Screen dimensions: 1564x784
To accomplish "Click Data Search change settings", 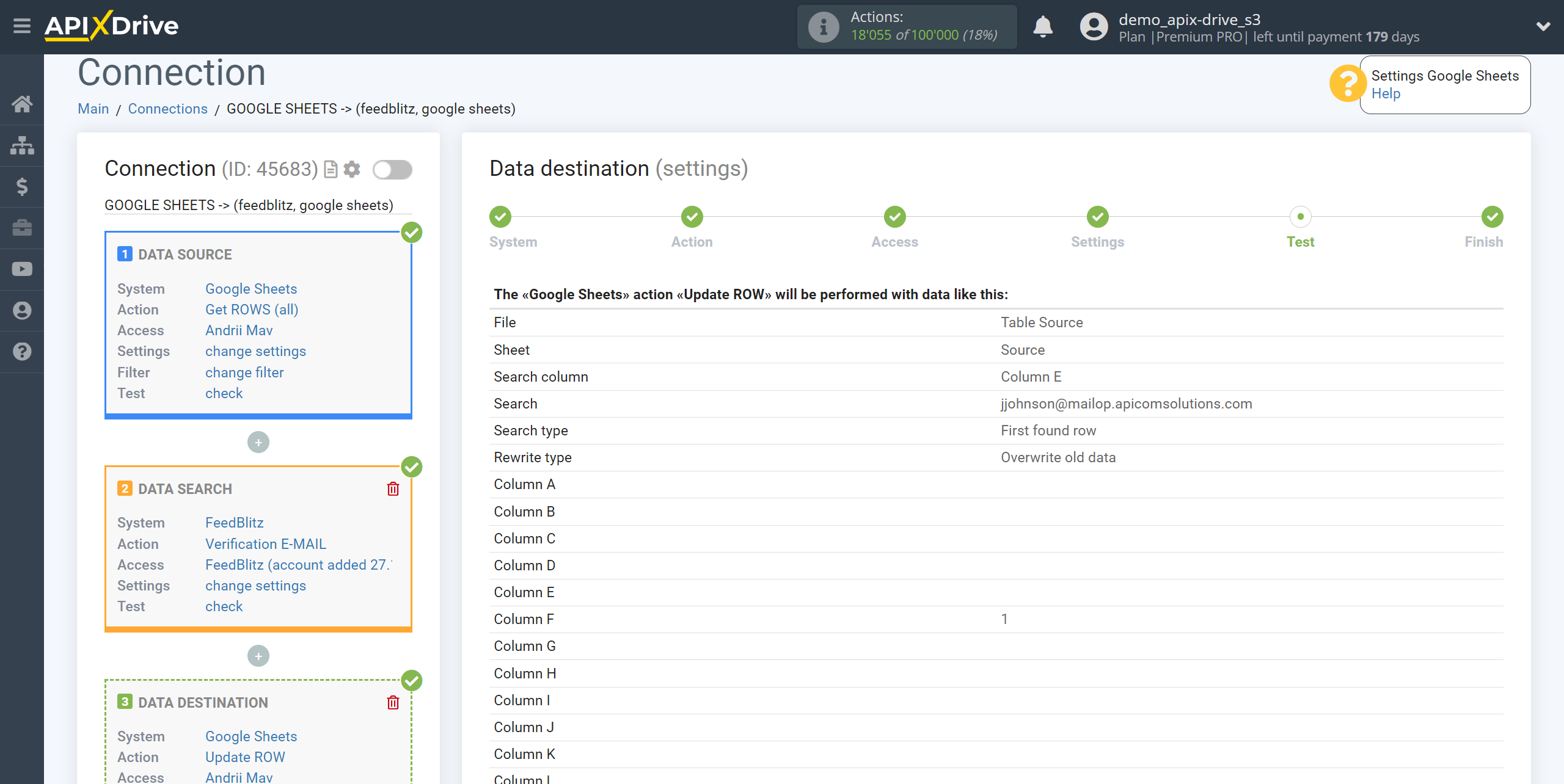I will point(255,586).
